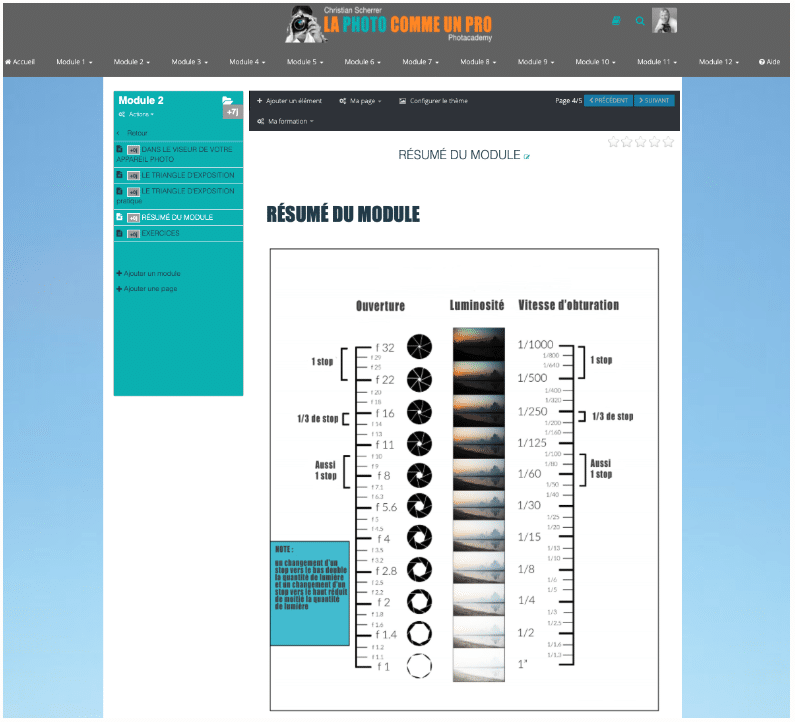Viewport: 795px width, 722px height.
Task: Open Le triangle d'exposition pratique page
Action: pos(178,196)
